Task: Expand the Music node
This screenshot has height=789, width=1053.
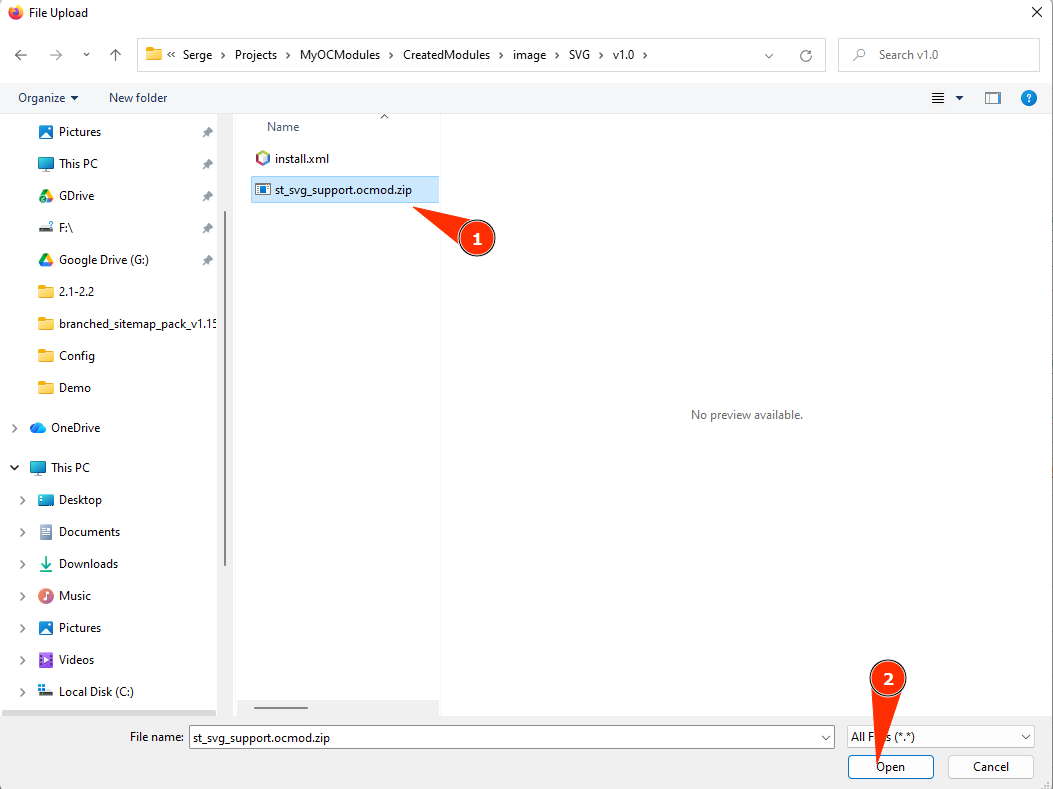Action: 22,596
